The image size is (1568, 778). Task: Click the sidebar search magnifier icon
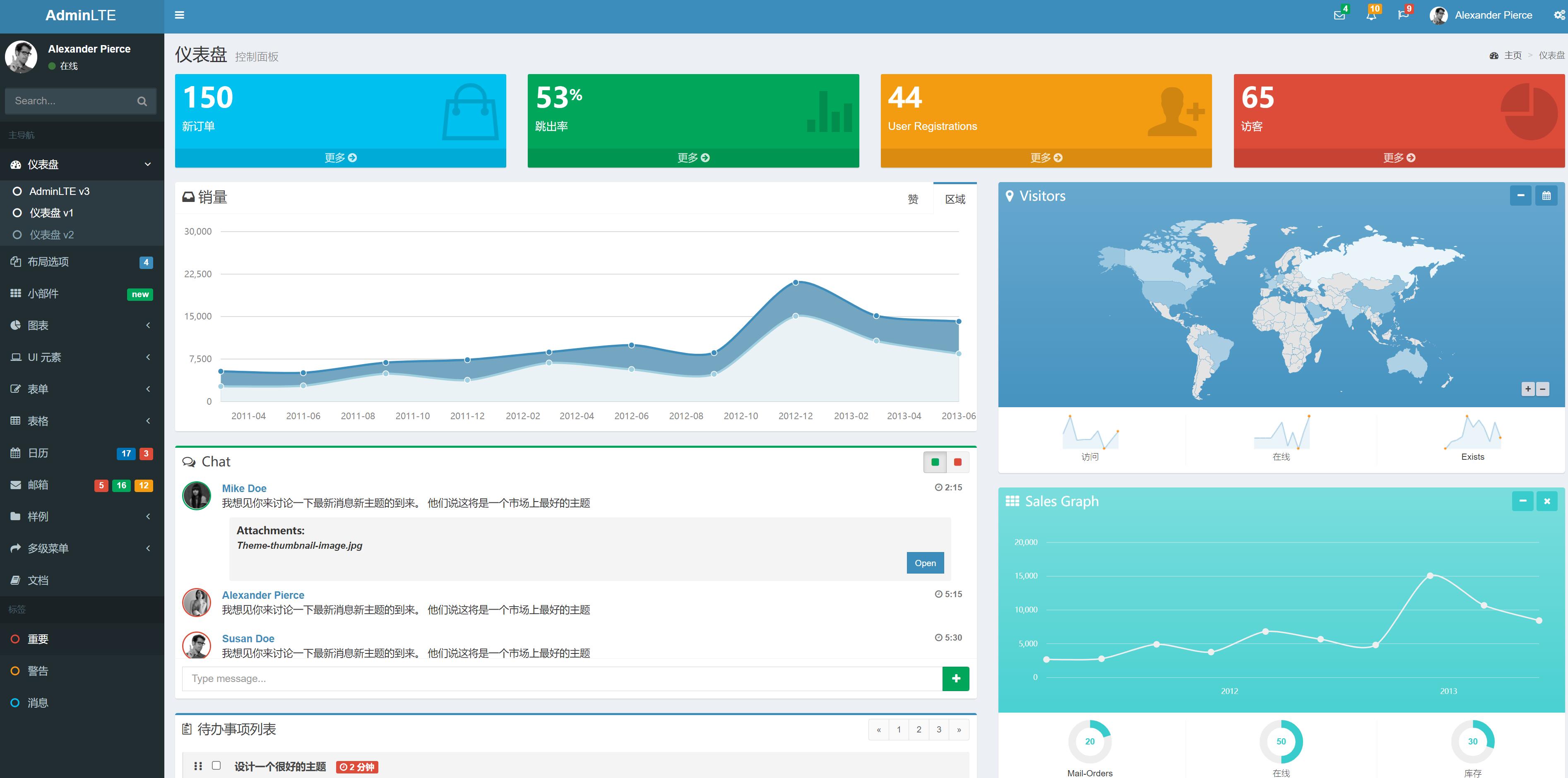(x=142, y=101)
